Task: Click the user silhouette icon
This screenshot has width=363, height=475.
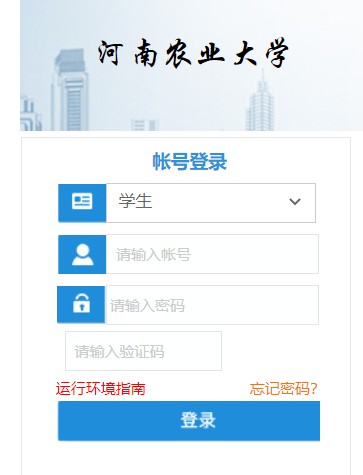Action: [x=82, y=255]
